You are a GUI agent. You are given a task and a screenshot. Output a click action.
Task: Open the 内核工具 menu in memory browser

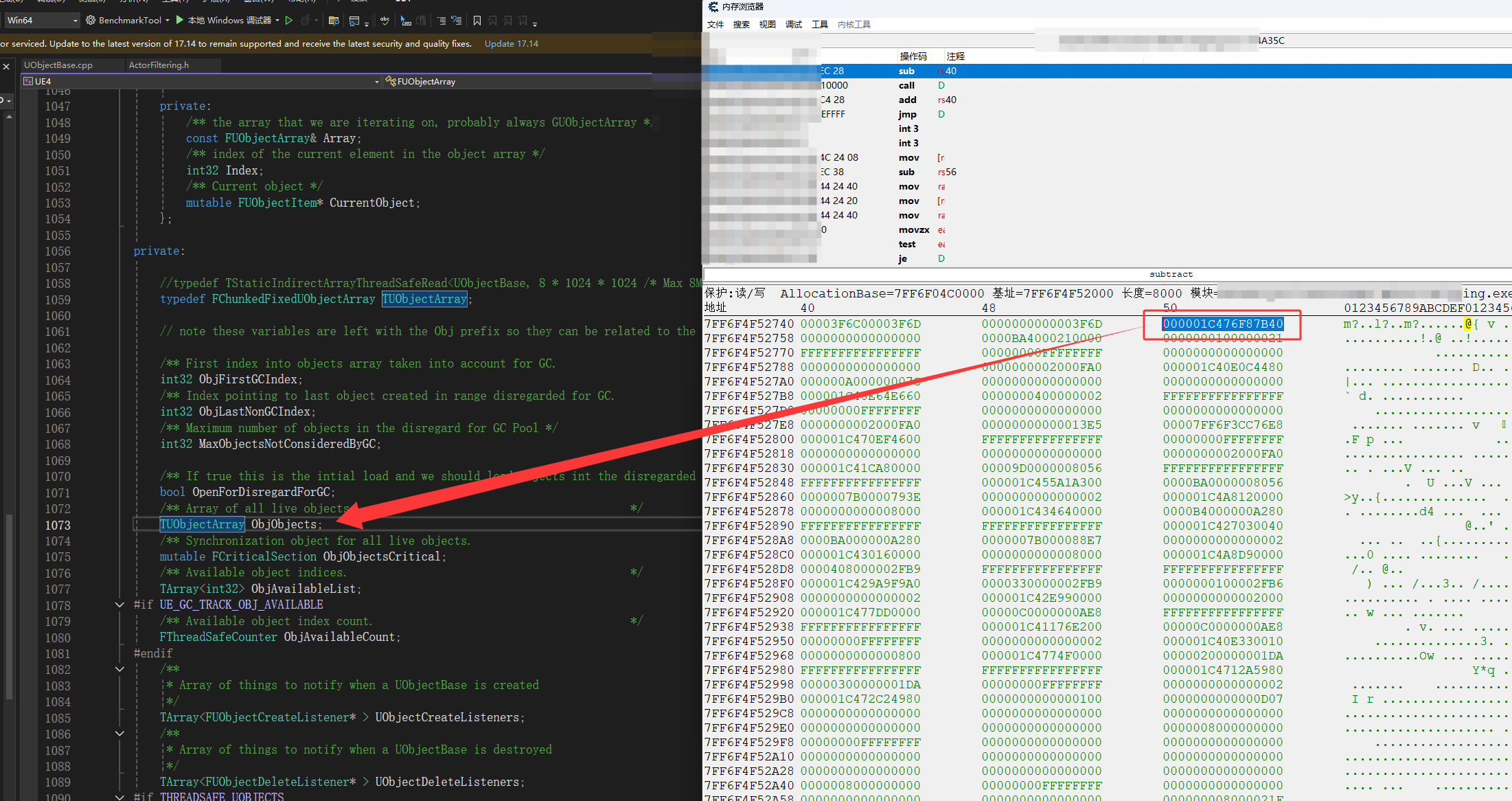tap(854, 25)
